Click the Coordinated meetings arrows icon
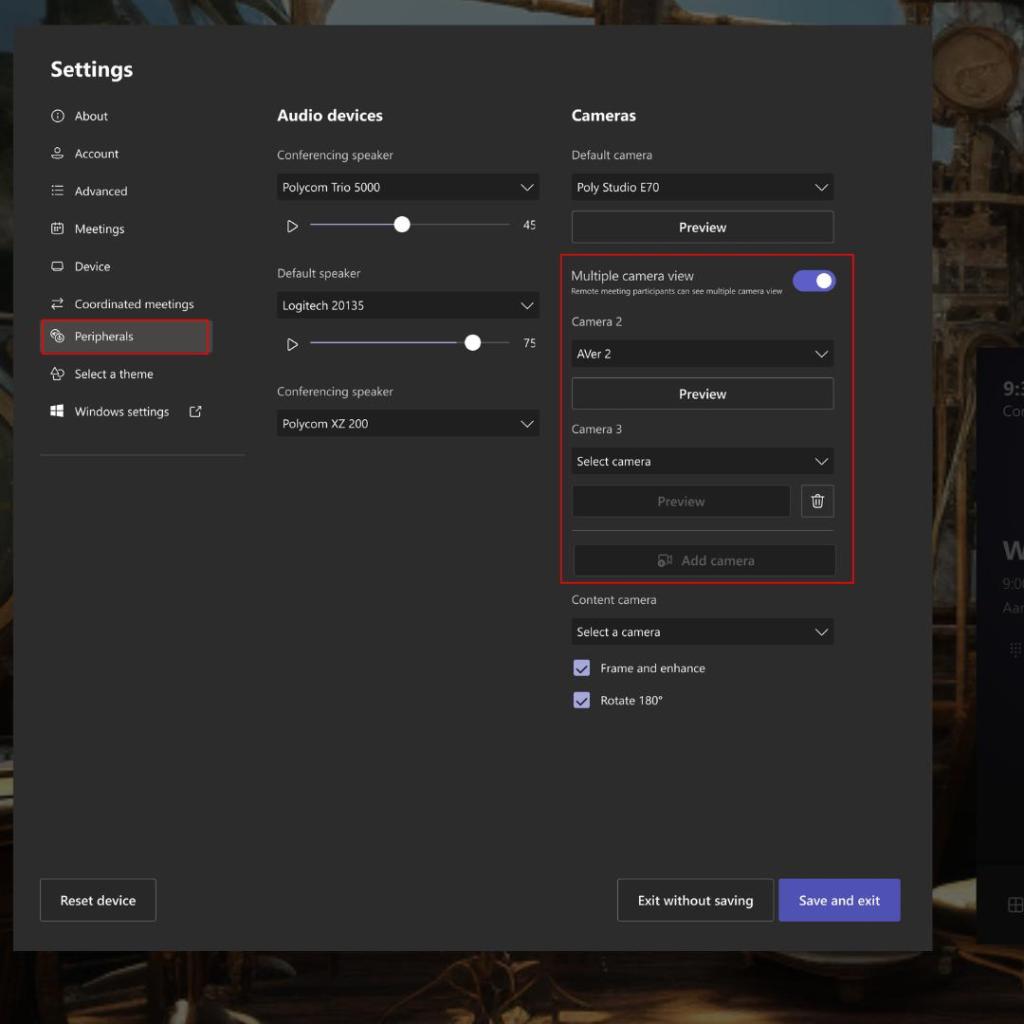 click(x=59, y=303)
